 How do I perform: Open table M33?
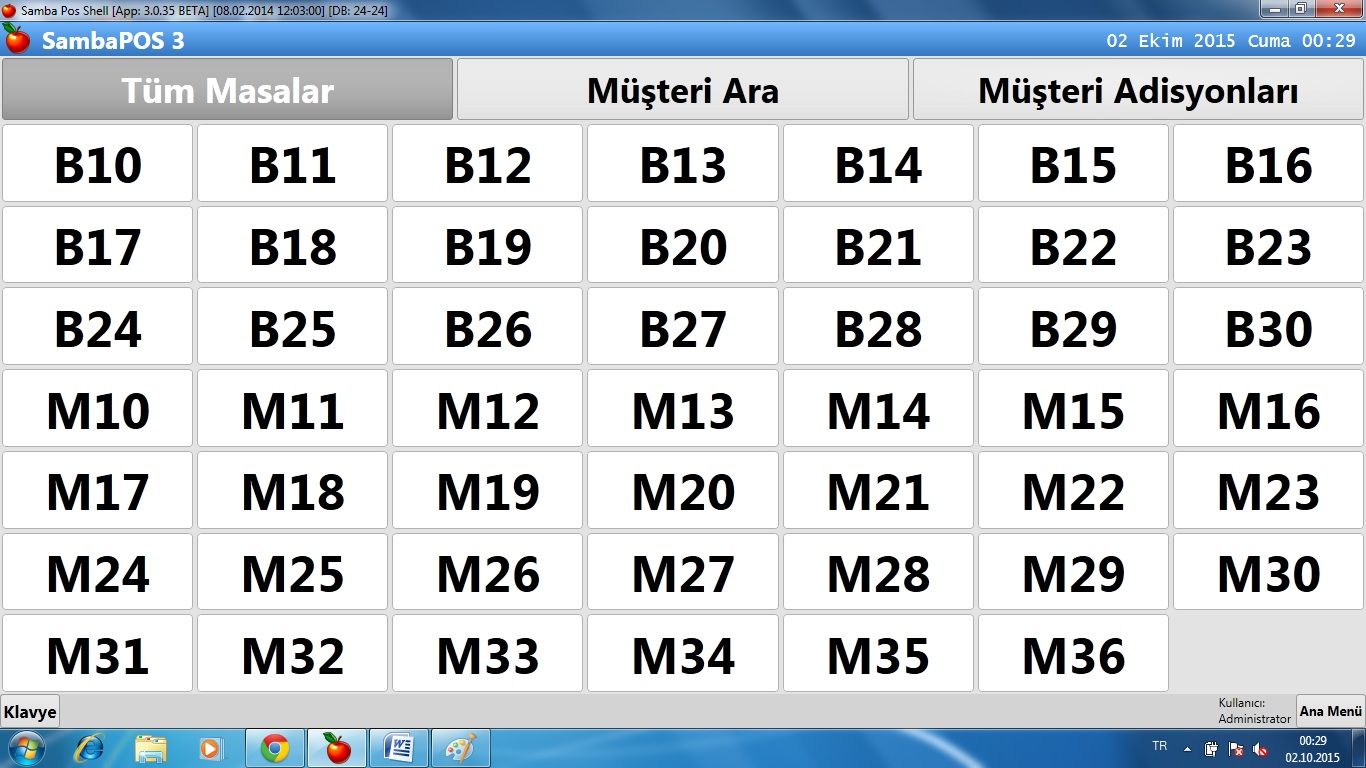(488, 654)
